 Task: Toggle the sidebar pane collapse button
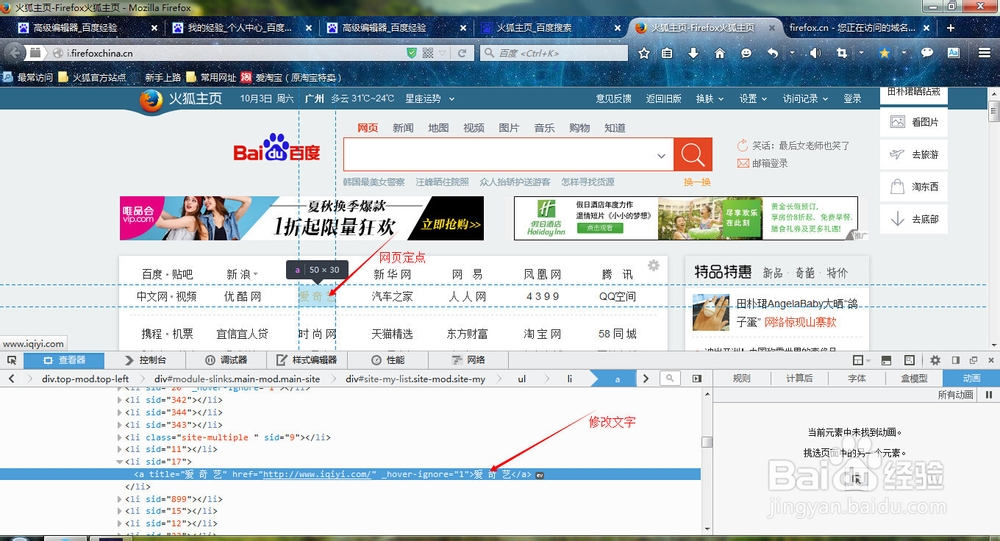(x=697, y=378)
